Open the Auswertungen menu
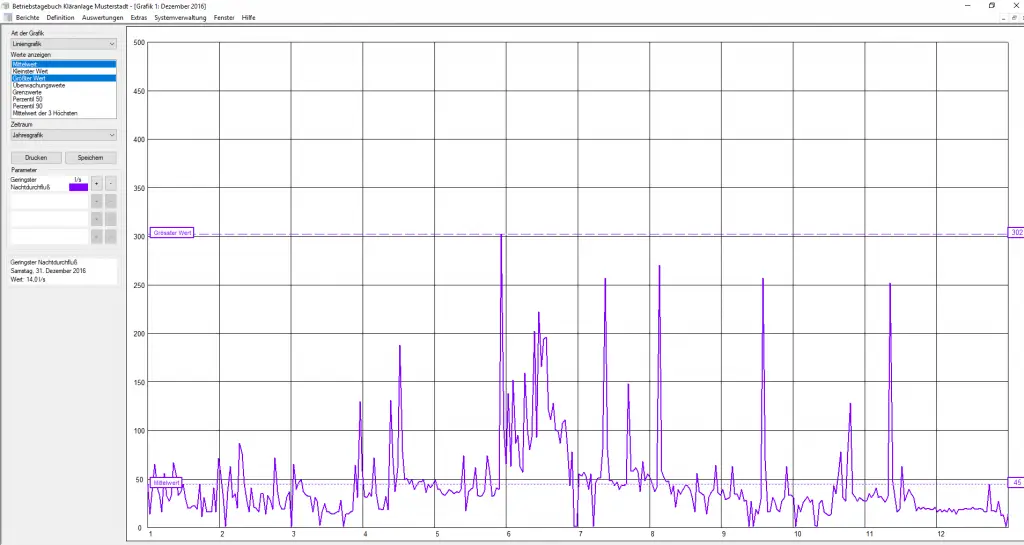 (102, 18)
